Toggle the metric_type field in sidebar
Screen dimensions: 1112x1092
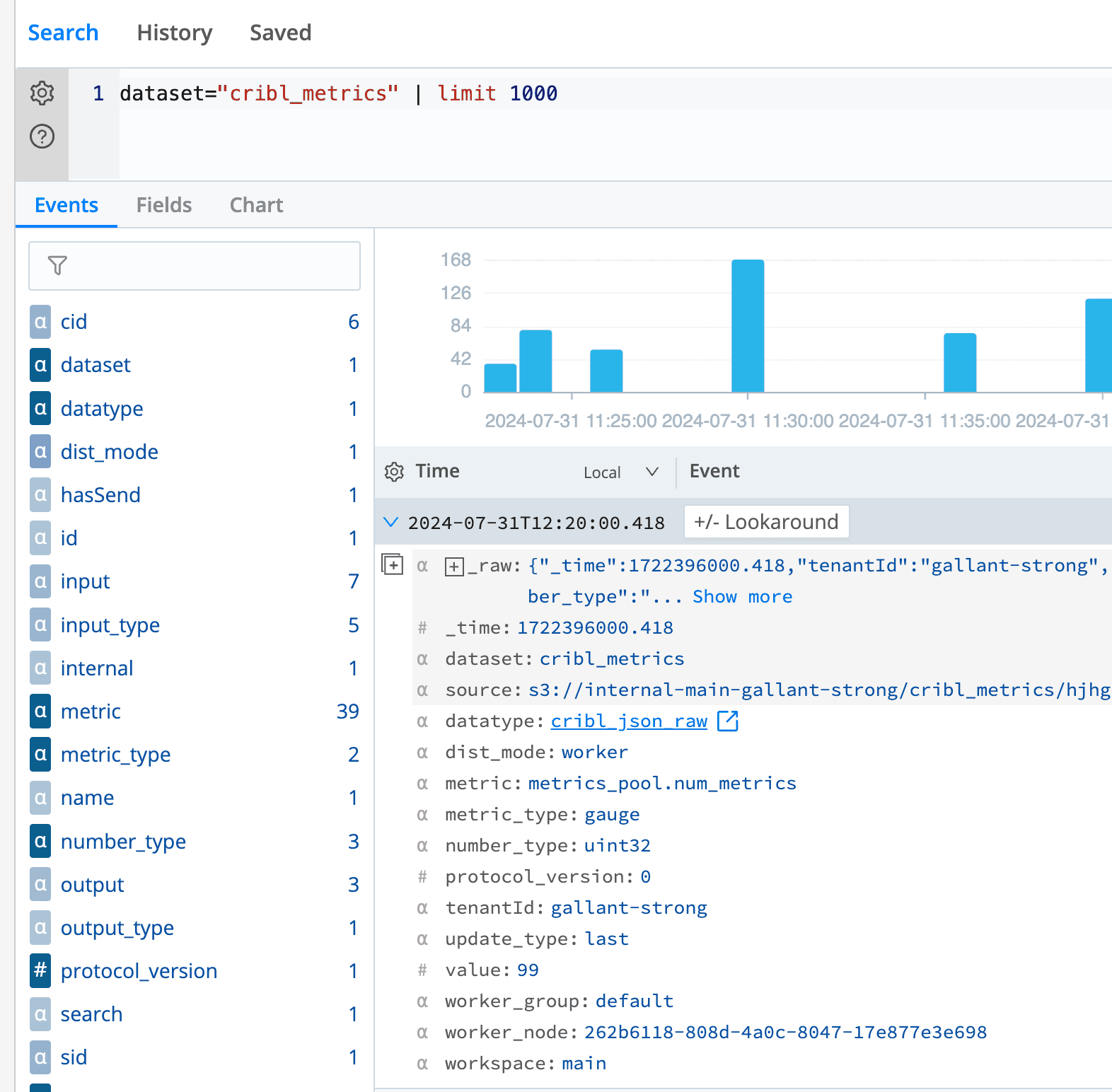[x=115, y=755]
